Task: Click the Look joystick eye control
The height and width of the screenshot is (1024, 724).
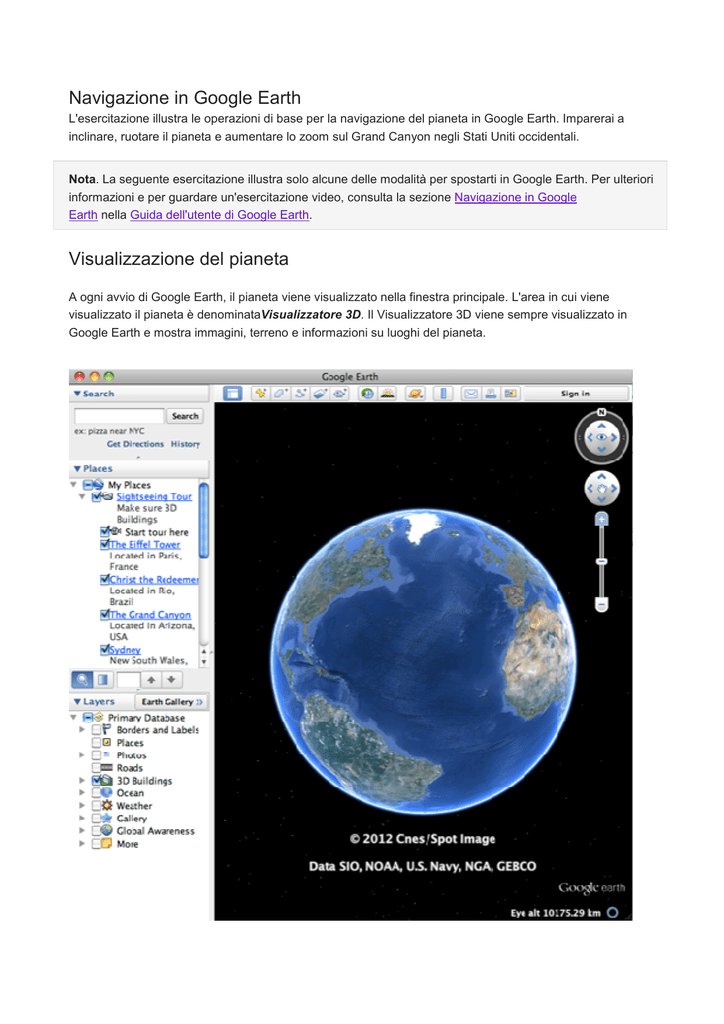Action: point(601,438)
